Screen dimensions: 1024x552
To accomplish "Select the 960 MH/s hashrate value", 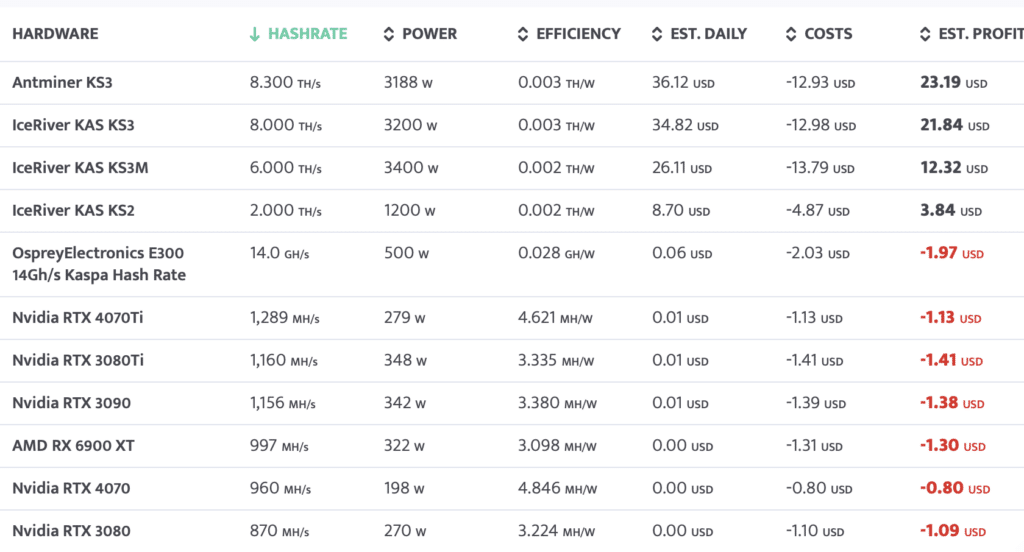I will (280, 488).
